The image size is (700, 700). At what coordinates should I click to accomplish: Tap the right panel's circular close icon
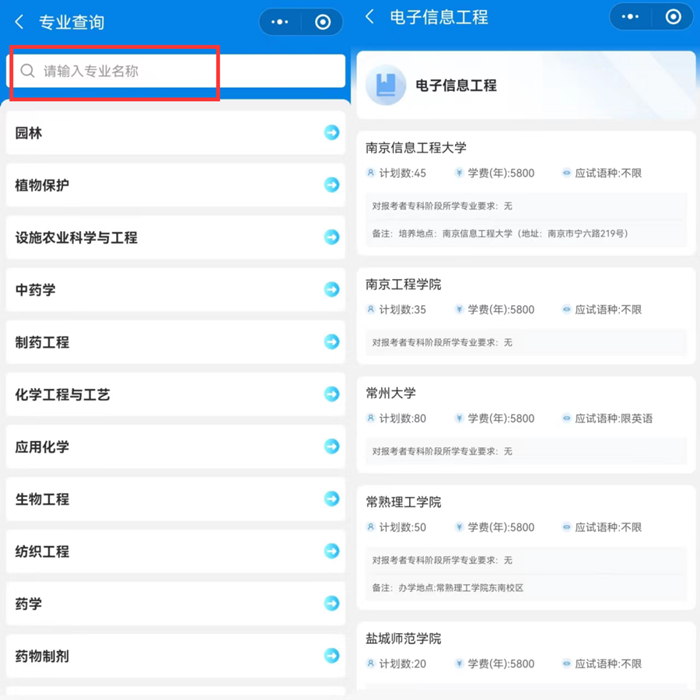pyautogui.click(x=672, y=17)
